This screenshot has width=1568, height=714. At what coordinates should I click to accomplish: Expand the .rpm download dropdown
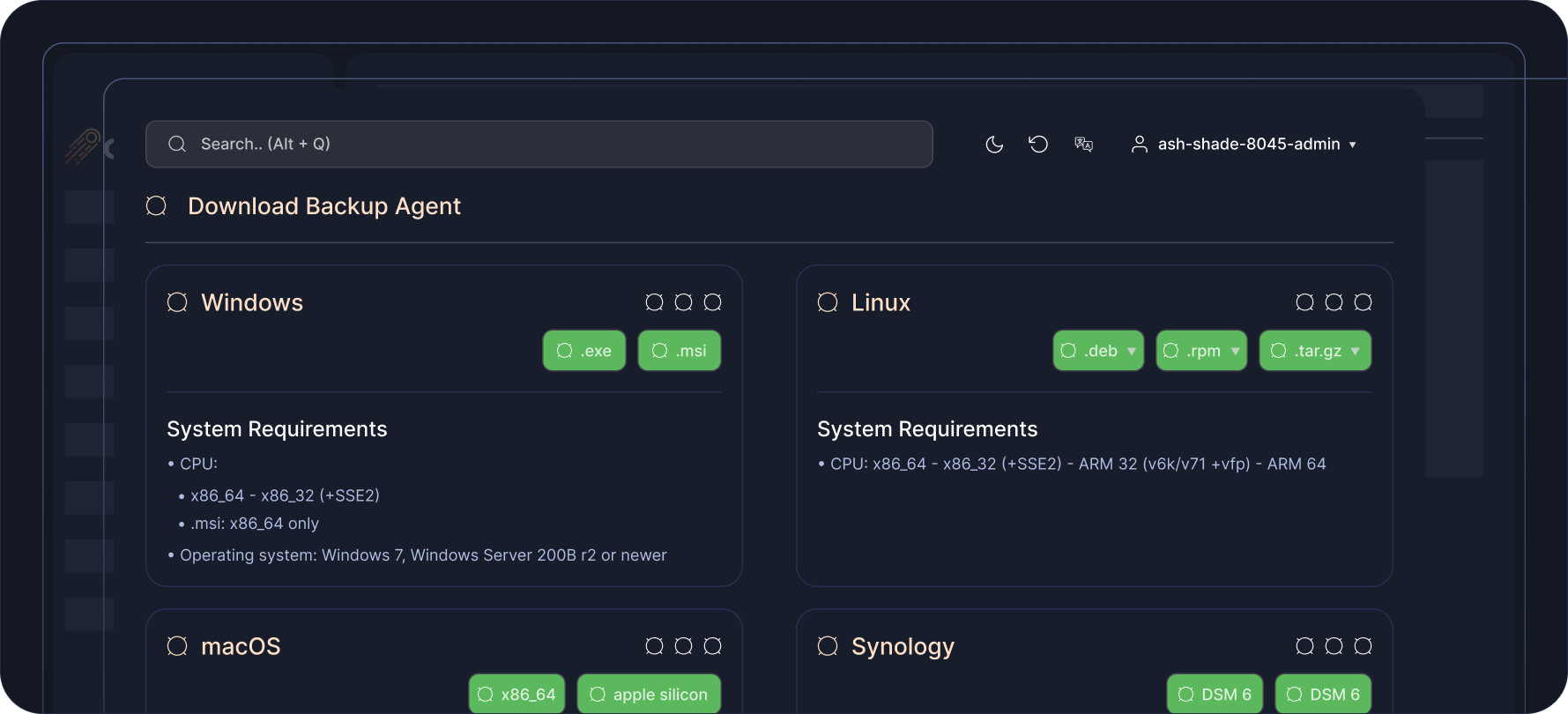pyautogui.click(x=1201, y=351)
